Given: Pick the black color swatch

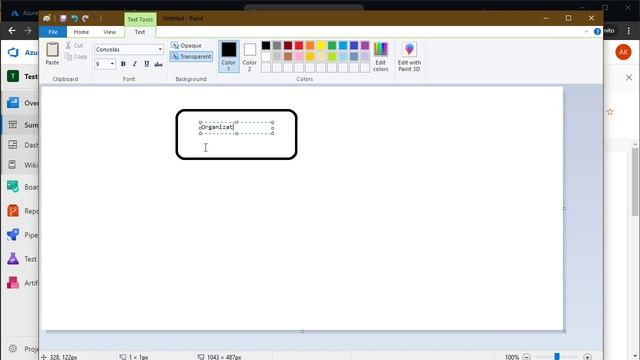Looking at the screenshot, I should 266,45.
